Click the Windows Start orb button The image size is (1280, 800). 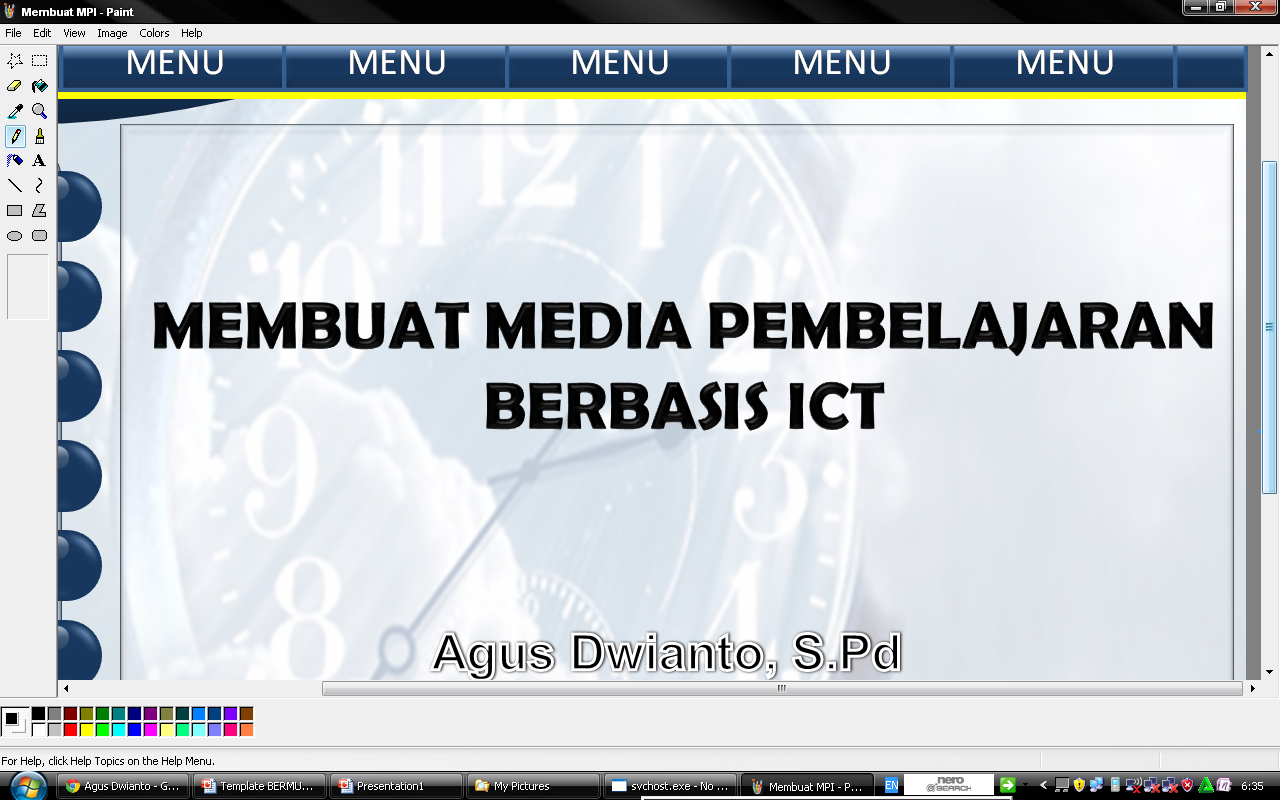click(27, 785)
